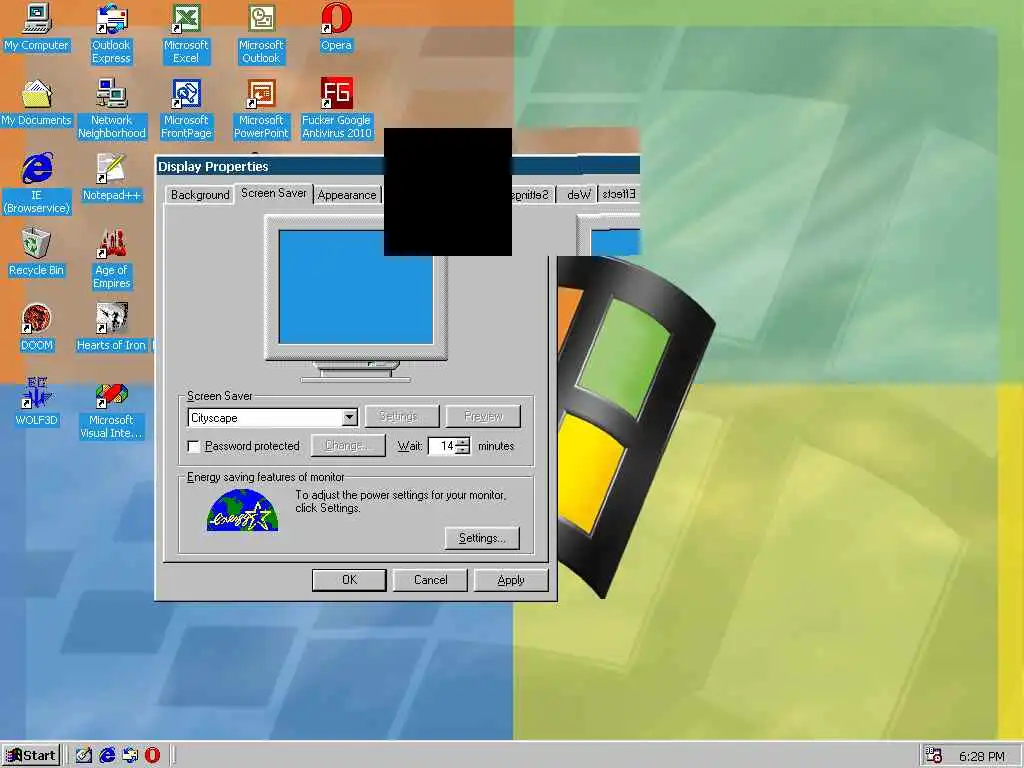1024x768 pixels.
Task: Click Show Desktop quick launch icon
Action: [x=83, y=756]
